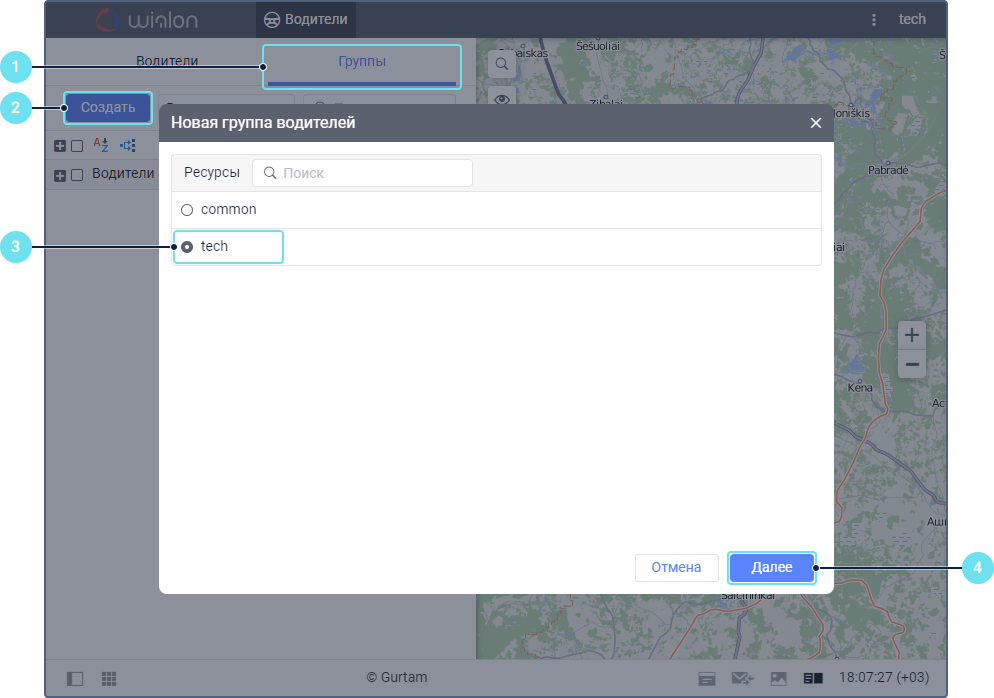Image resolution: width=994 pixels, height=698 pixels.
Task: Click the map search magnifier icon
Action: [x=501, y=64]
